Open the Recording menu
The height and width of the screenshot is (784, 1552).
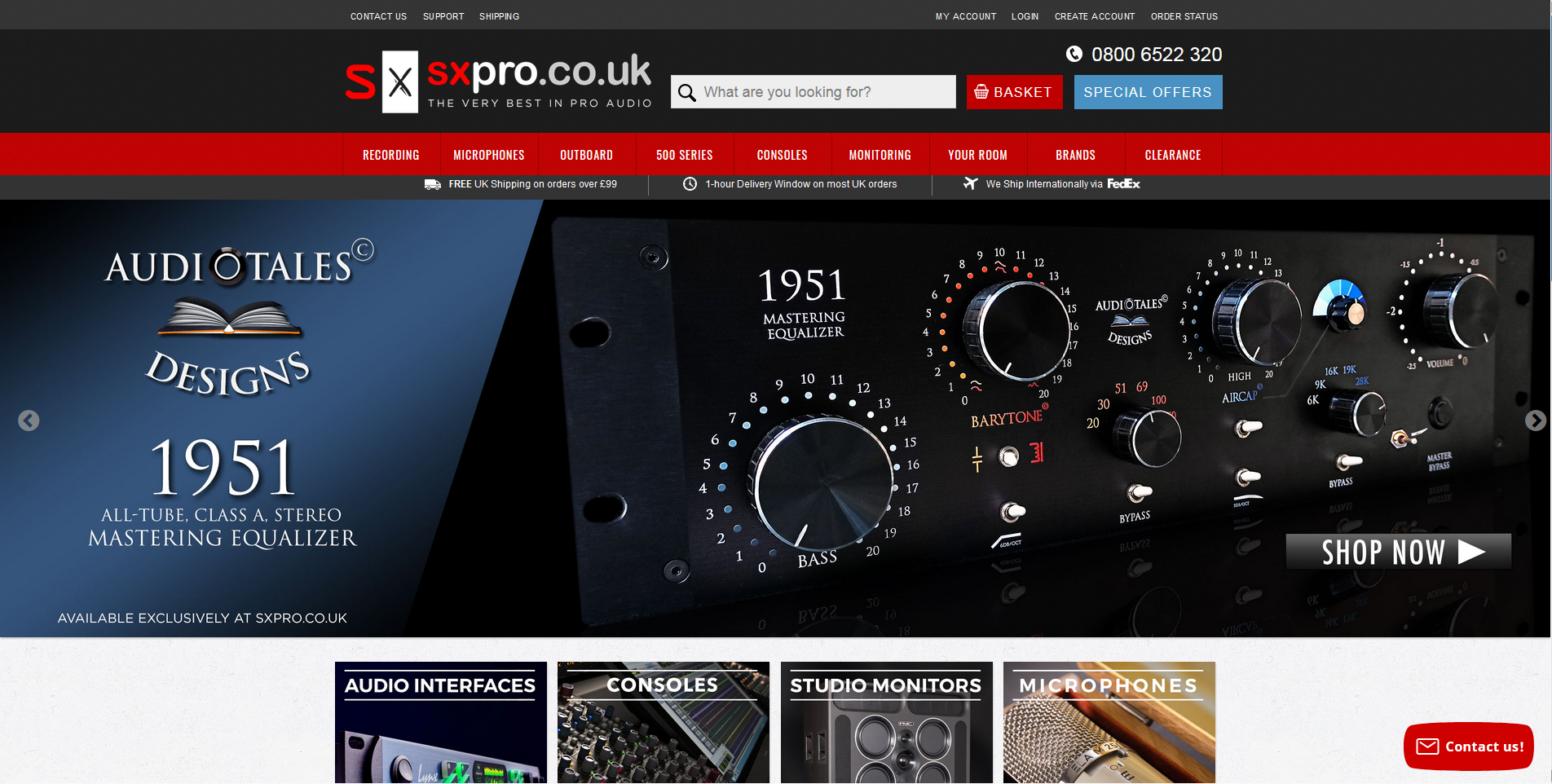pos(391,155)
